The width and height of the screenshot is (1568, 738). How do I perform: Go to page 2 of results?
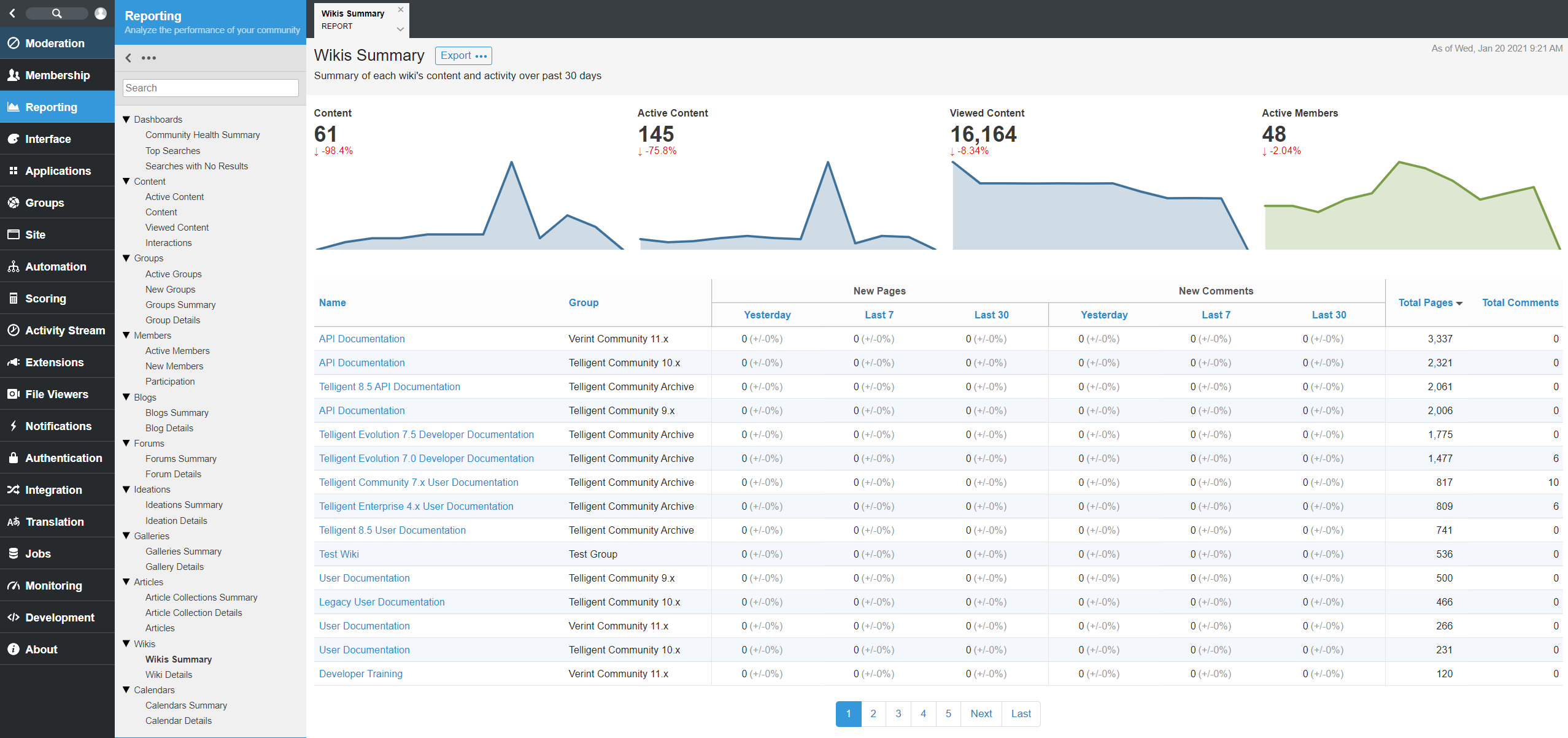pyautogui.click(x=873, y=714)
